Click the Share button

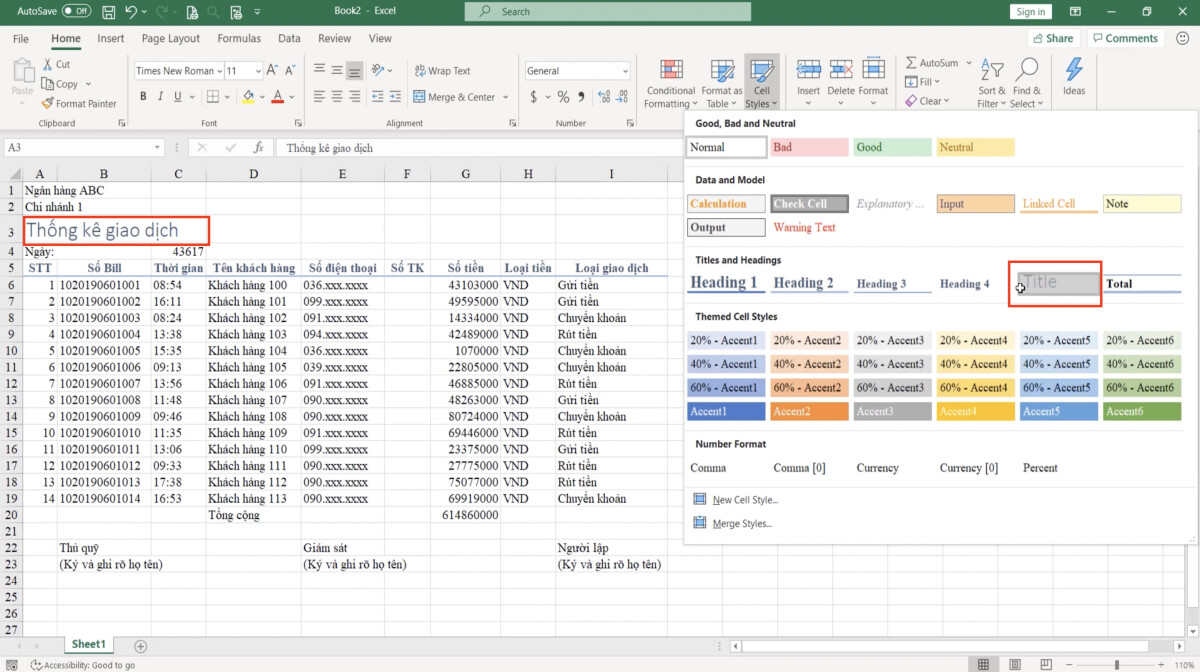coord(1052,38)
